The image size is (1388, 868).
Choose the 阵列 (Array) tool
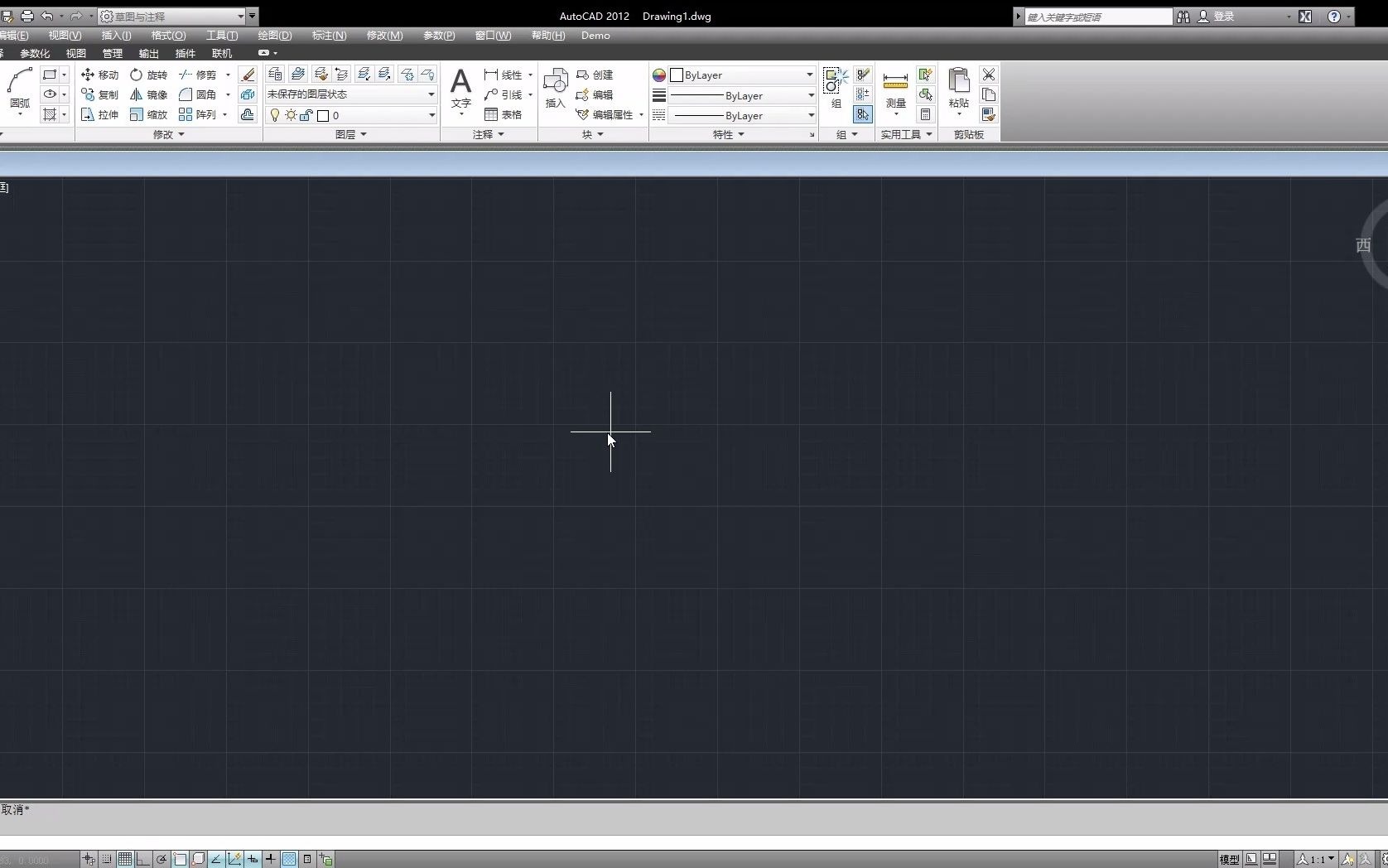coord(197,114)
